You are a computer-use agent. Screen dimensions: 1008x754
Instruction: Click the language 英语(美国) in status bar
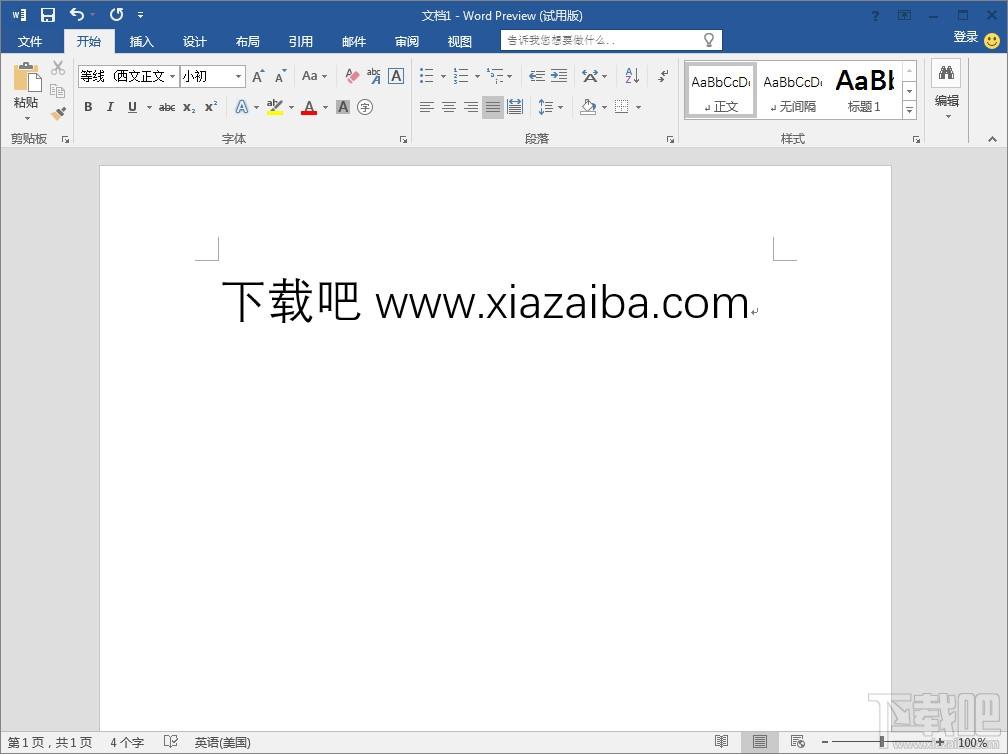click(222, 742)
